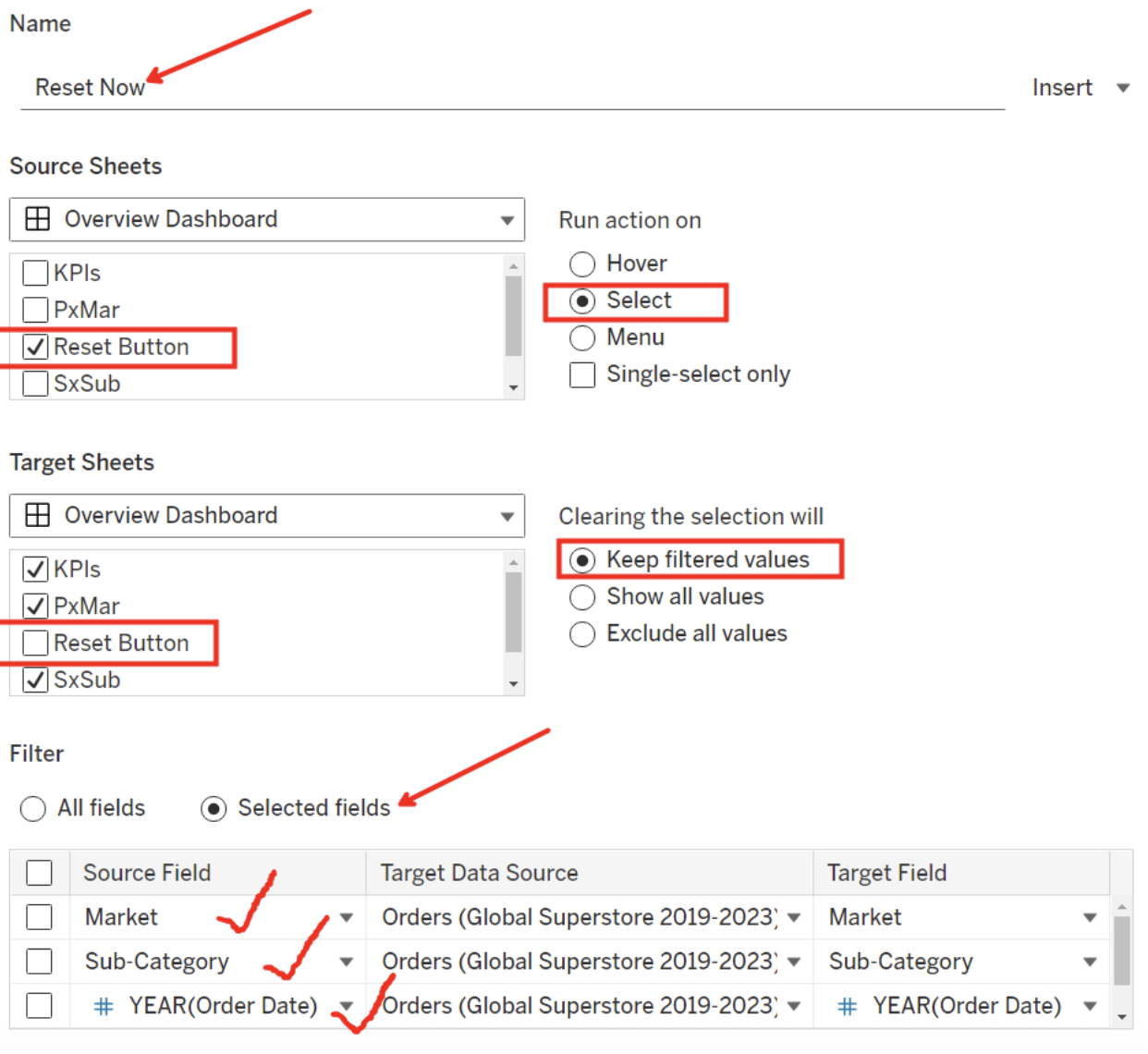Enable the Single-select only option

tap(582, 374)
